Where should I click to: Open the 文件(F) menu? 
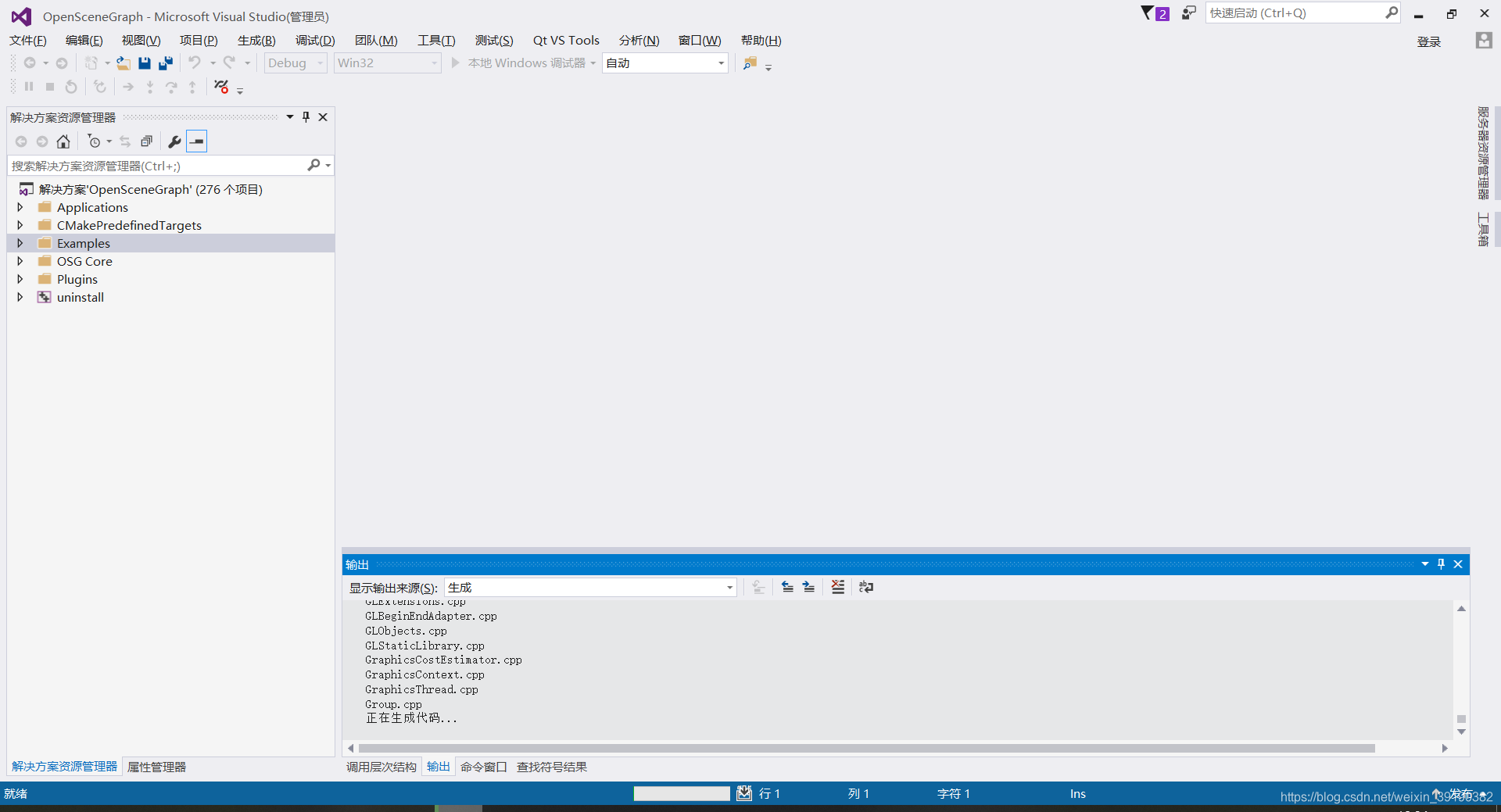coord(28,41)
